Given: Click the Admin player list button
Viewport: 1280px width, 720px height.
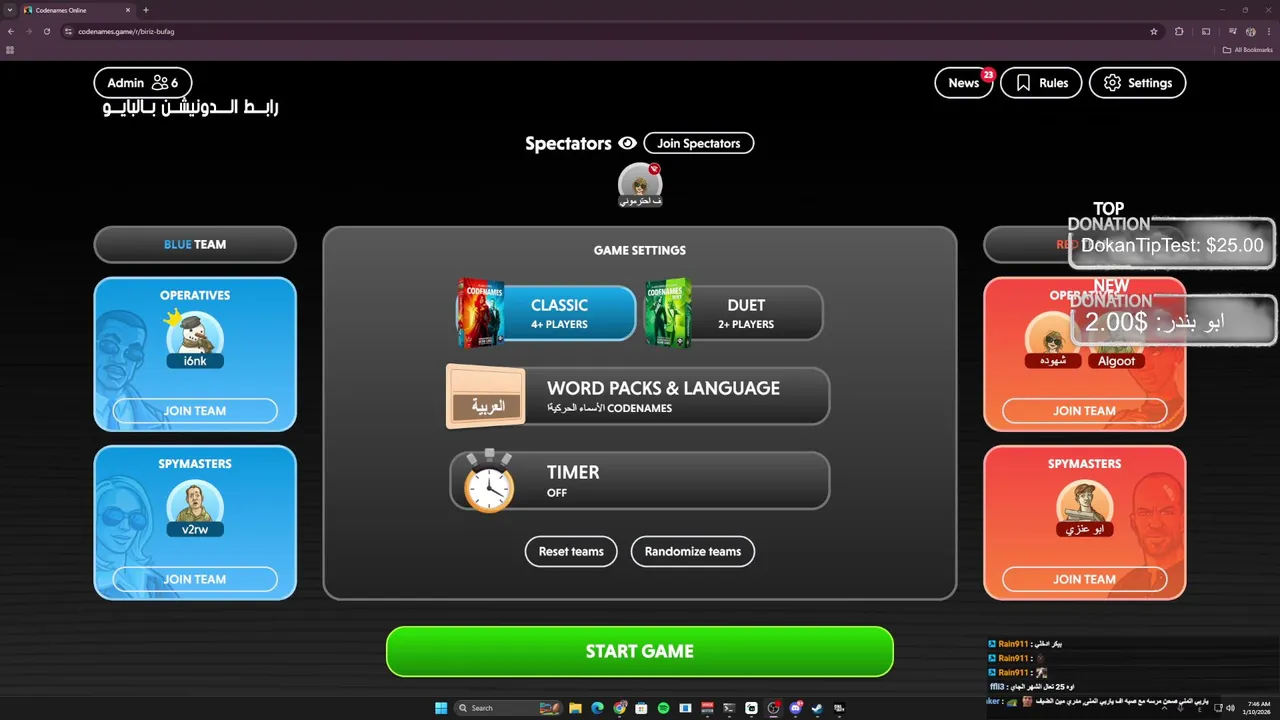Looking at the screenshot, I should [143, 83].
